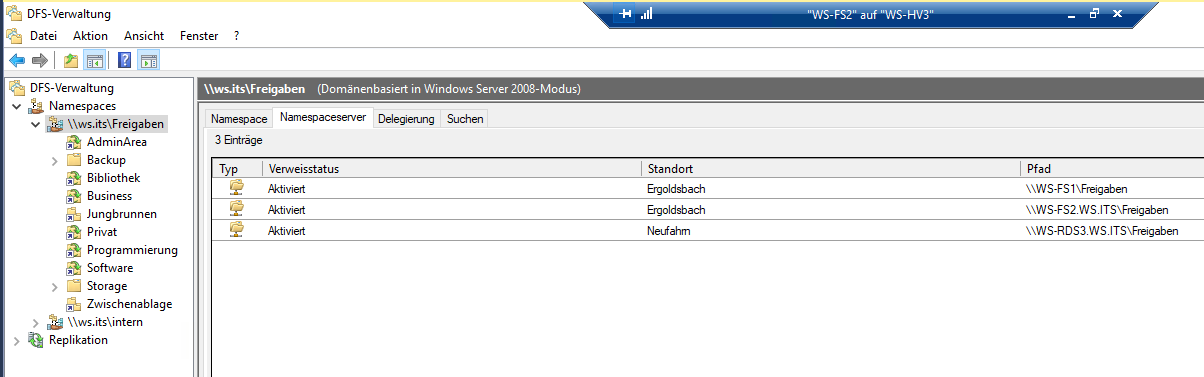
Task: Click the Jungbrunnen folder link icon
Action: coord(74,214)
